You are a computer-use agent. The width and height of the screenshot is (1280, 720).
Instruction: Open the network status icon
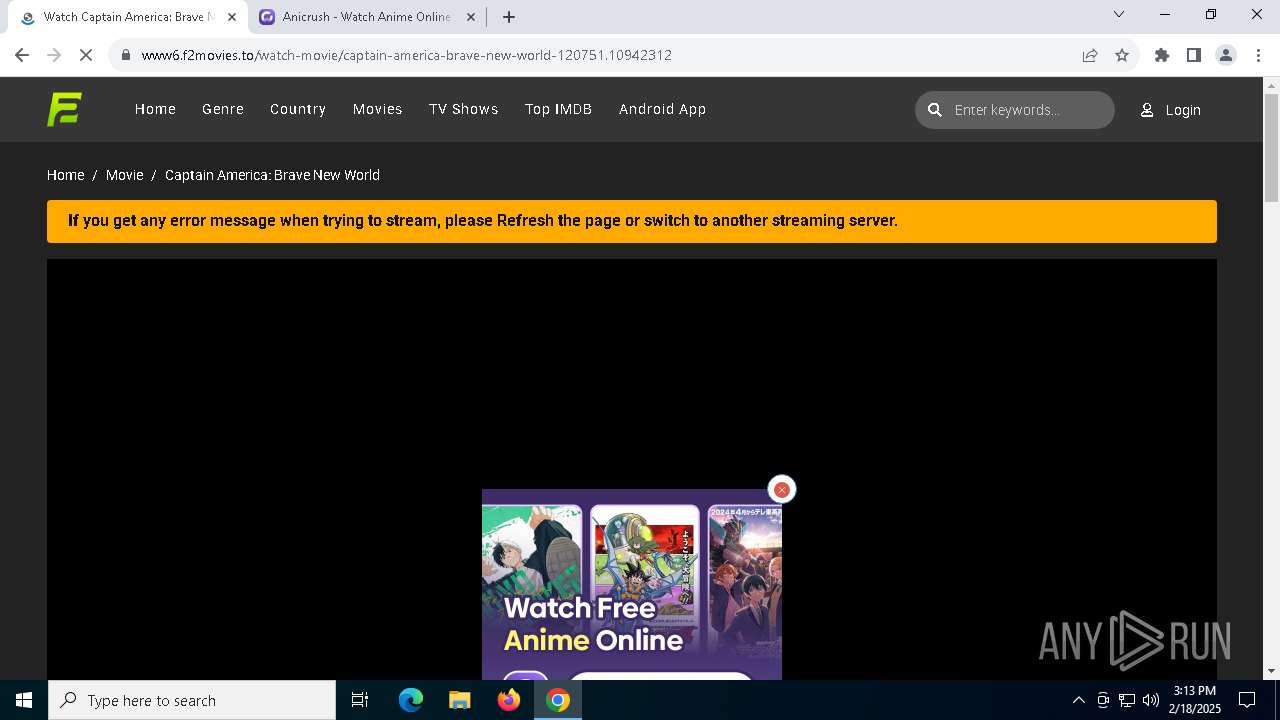click(x=1127, y=700)
